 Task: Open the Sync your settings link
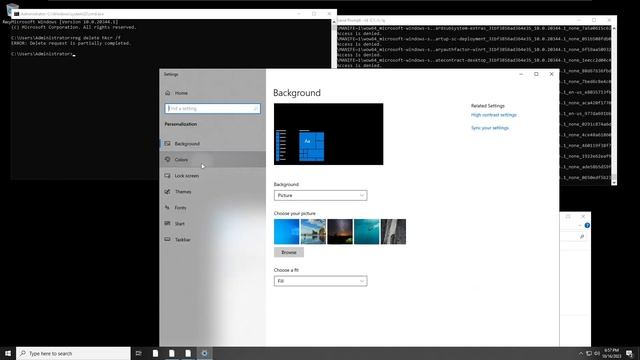pos(490,128)
